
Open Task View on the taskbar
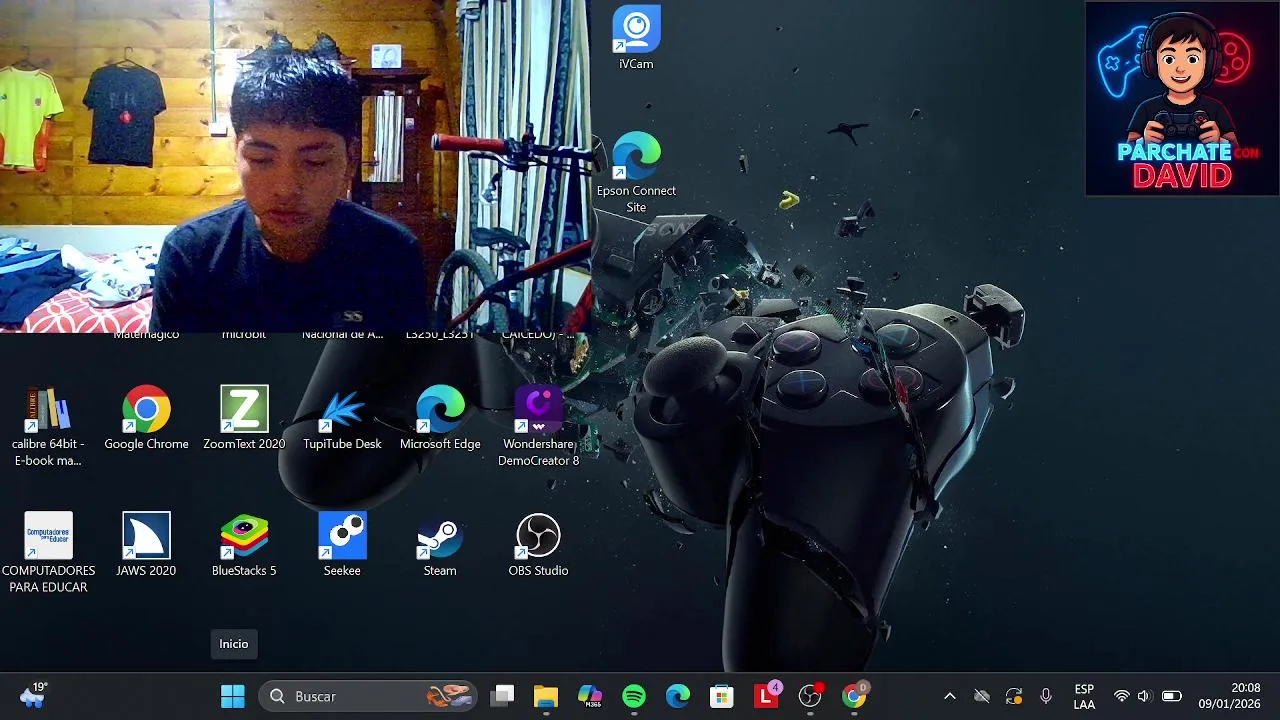coord(502,696)
